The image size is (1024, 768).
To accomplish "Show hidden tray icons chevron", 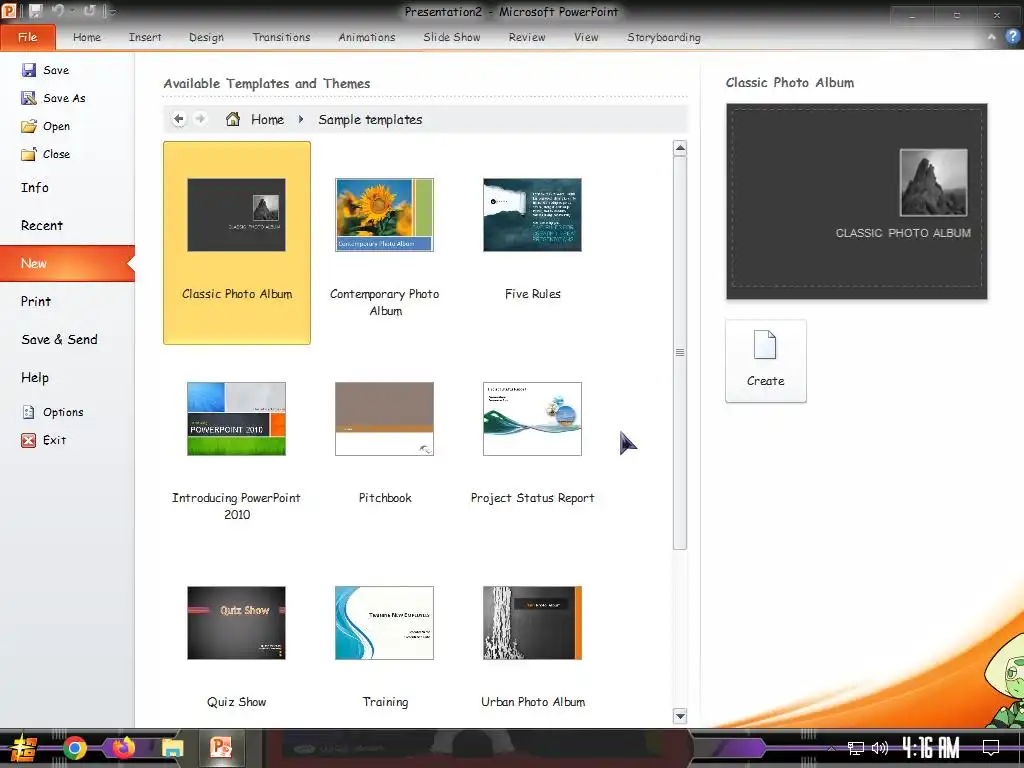I will pos(831,748).
